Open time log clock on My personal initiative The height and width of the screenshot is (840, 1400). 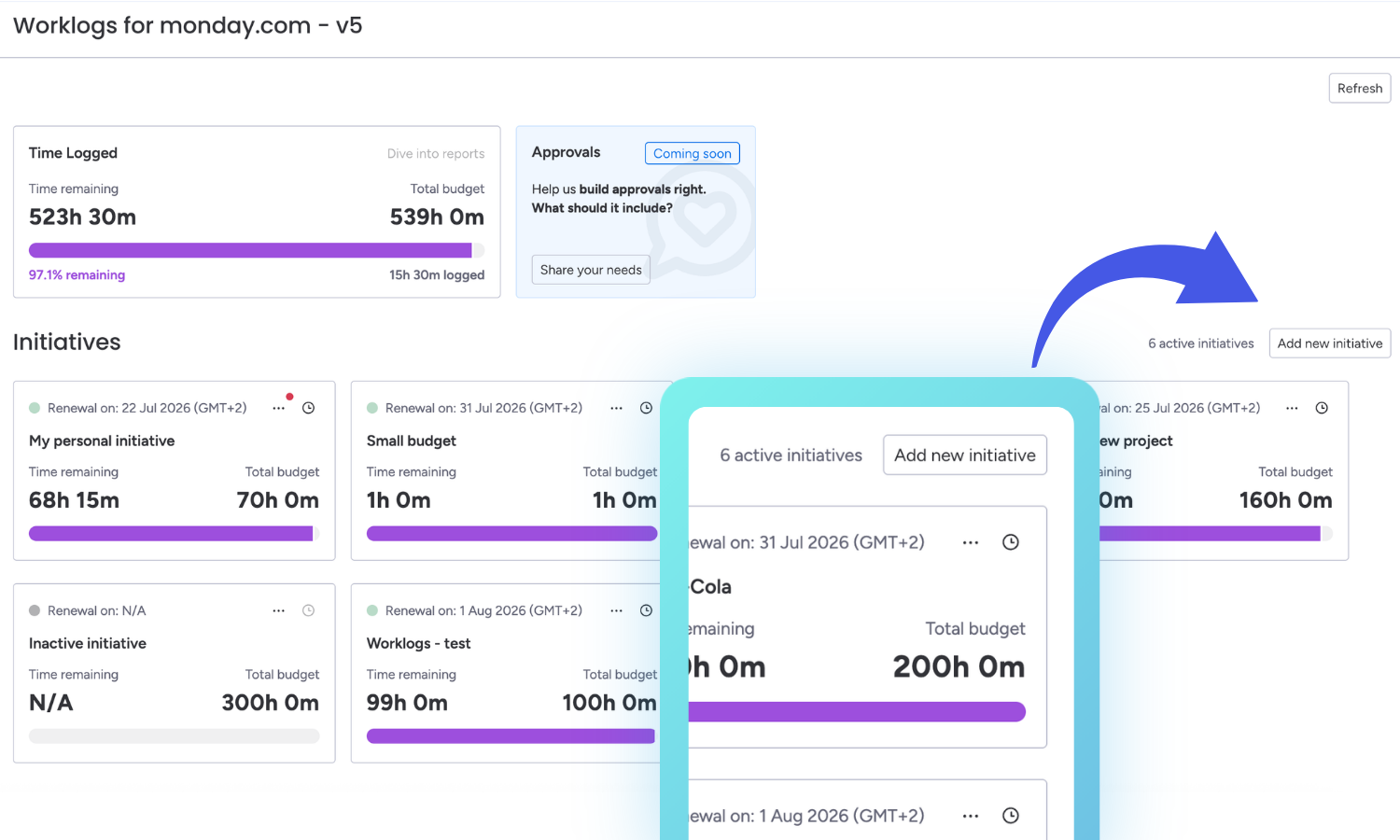309,408
